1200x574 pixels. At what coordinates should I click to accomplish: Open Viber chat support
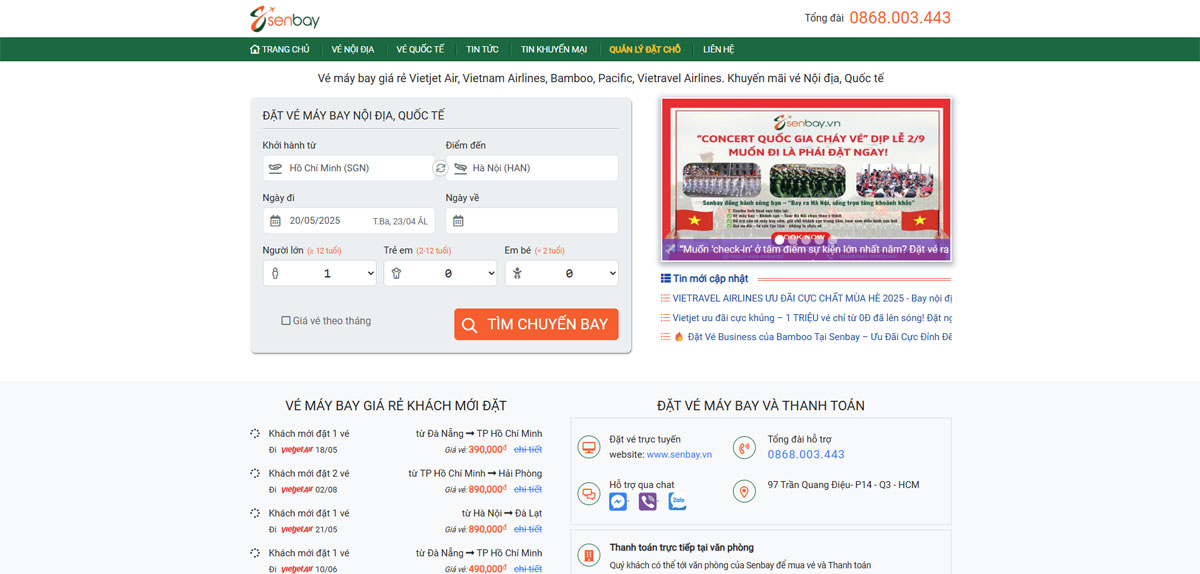648,502
